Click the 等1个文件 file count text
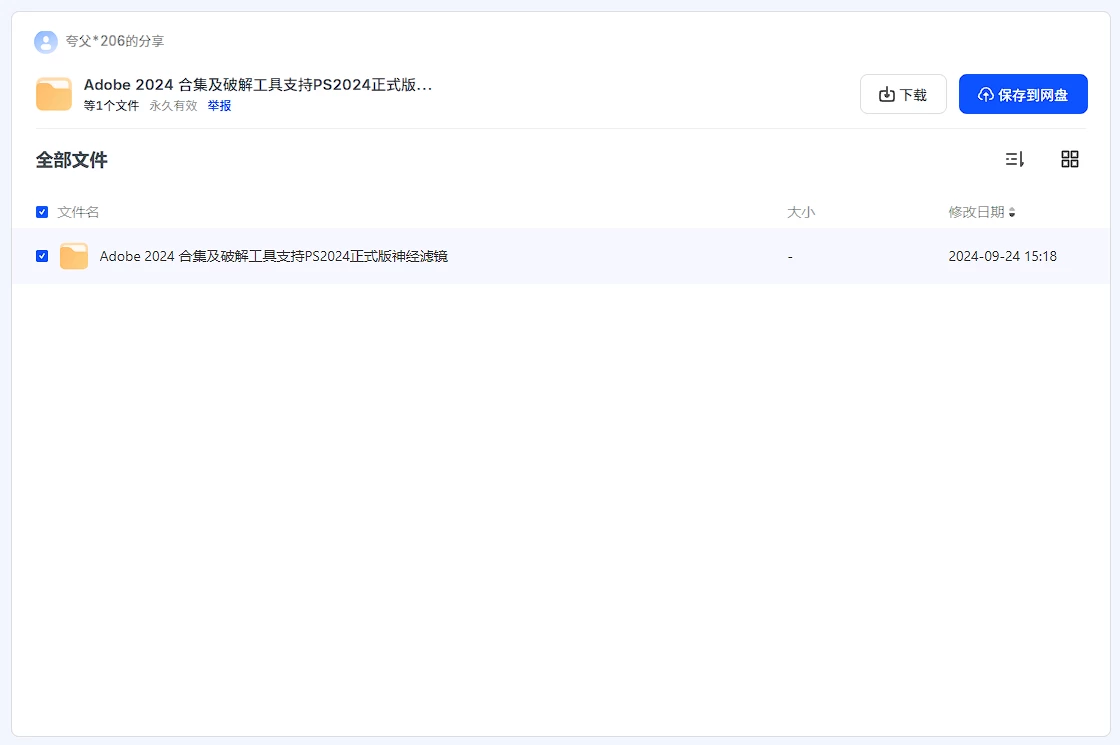 pos(111,105)
